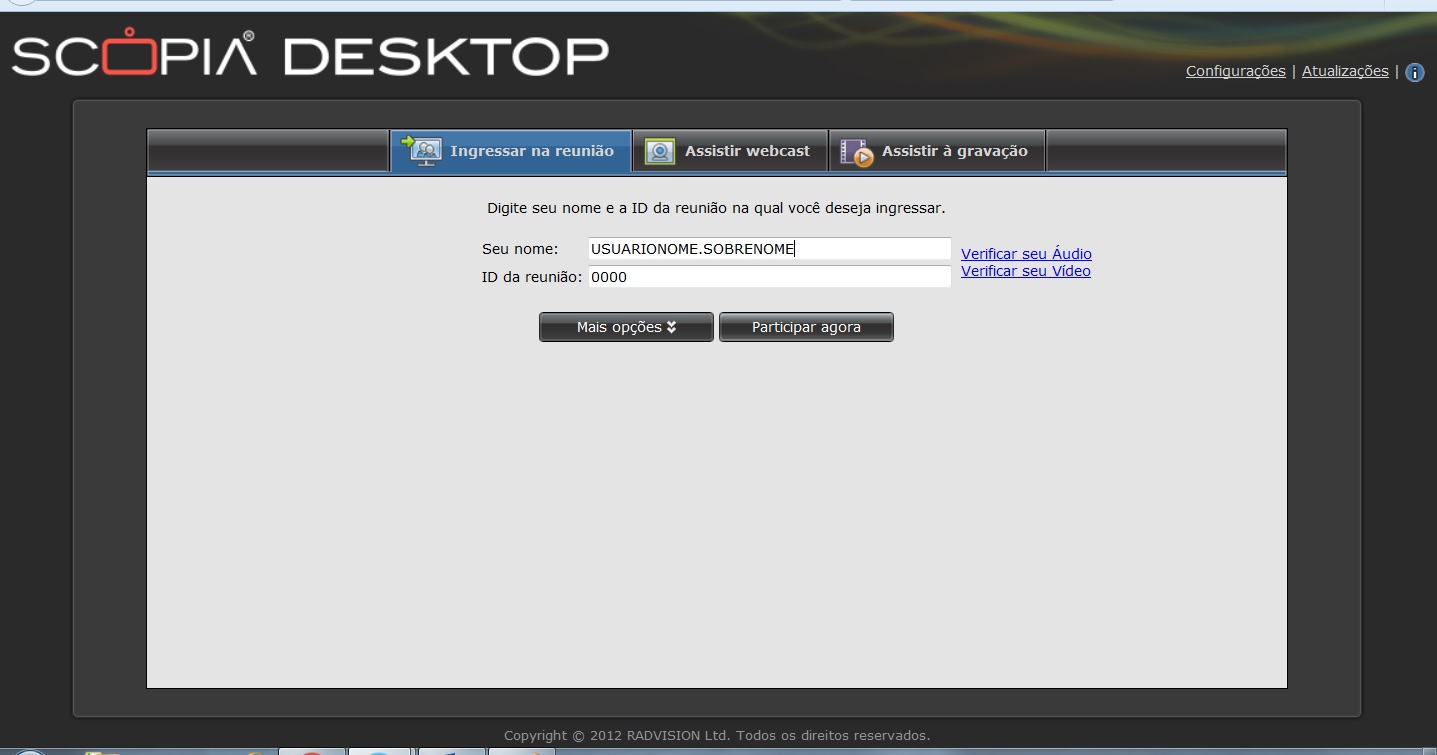Switch to Assistir à gravação tab label
Viewport: 1437px width, 755px height.
pyautogui.click(x=954, y=151)
